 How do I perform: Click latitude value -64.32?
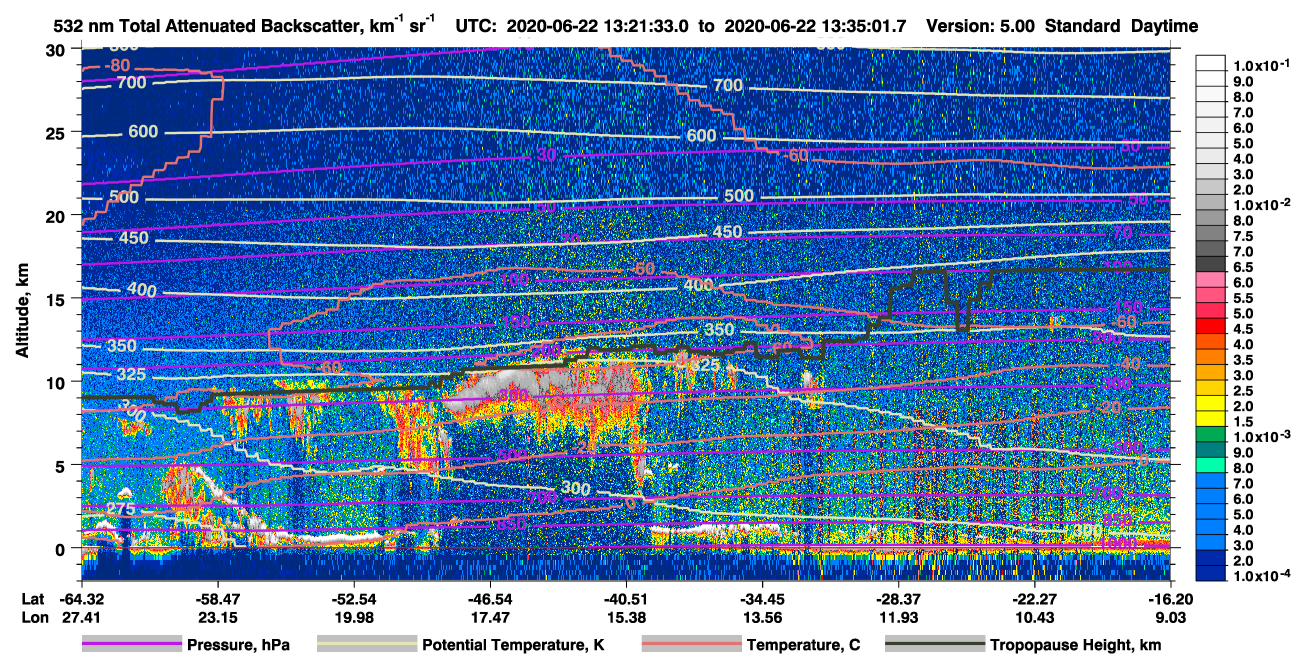click(x=80, y=599)
